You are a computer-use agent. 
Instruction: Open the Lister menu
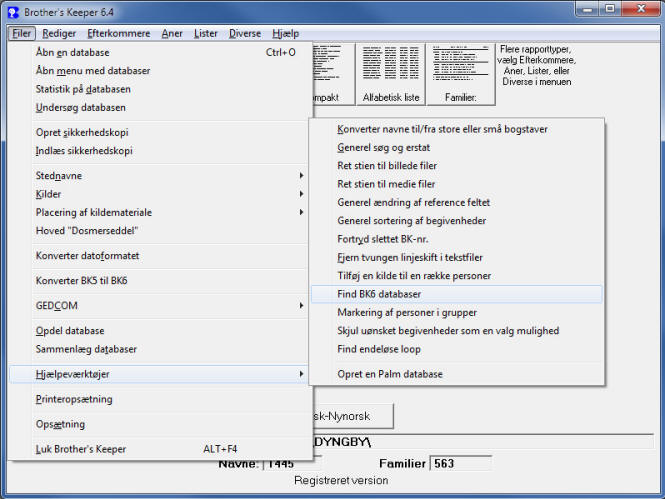tap(206, 33)
